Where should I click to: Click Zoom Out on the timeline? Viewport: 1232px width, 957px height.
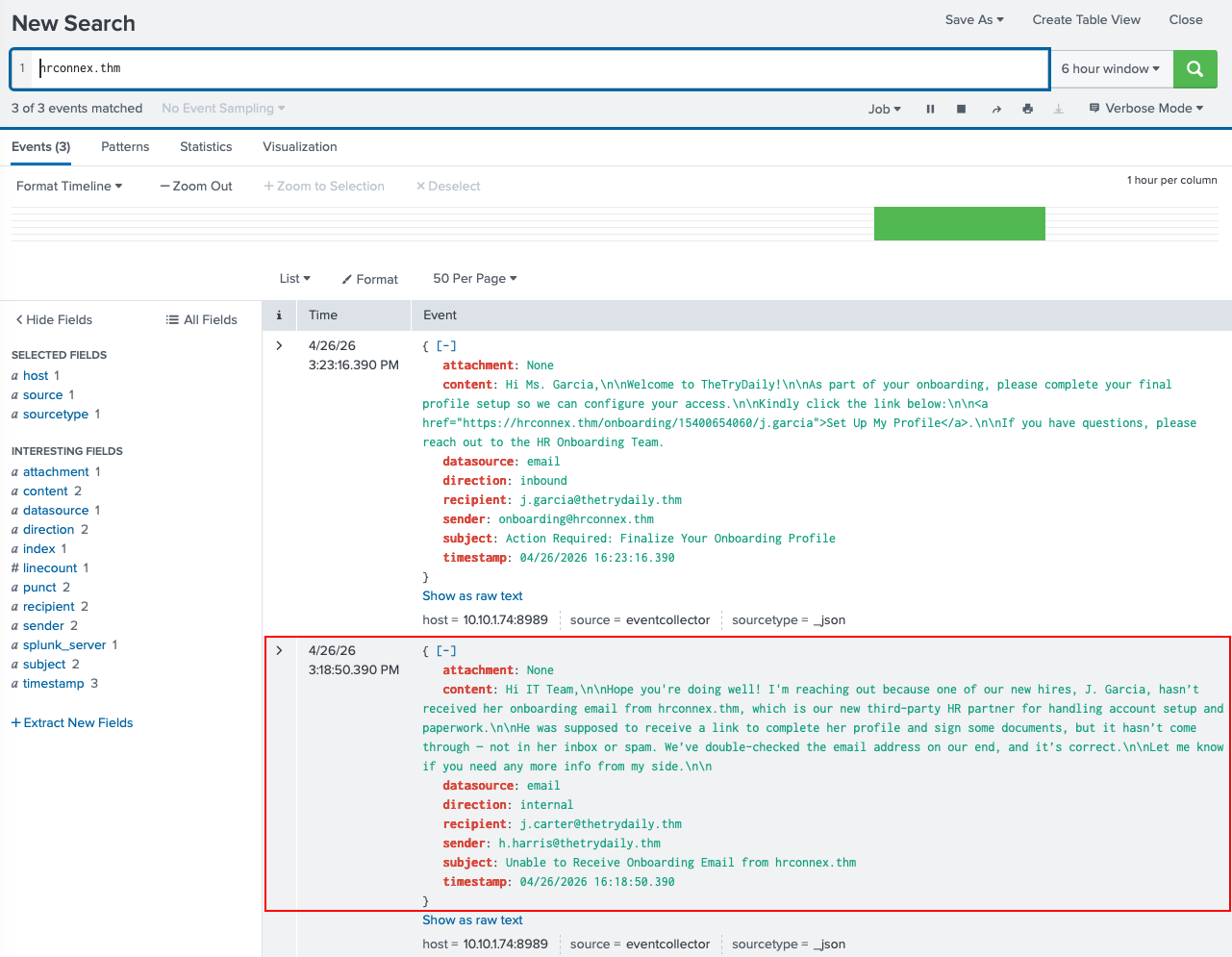196,186
